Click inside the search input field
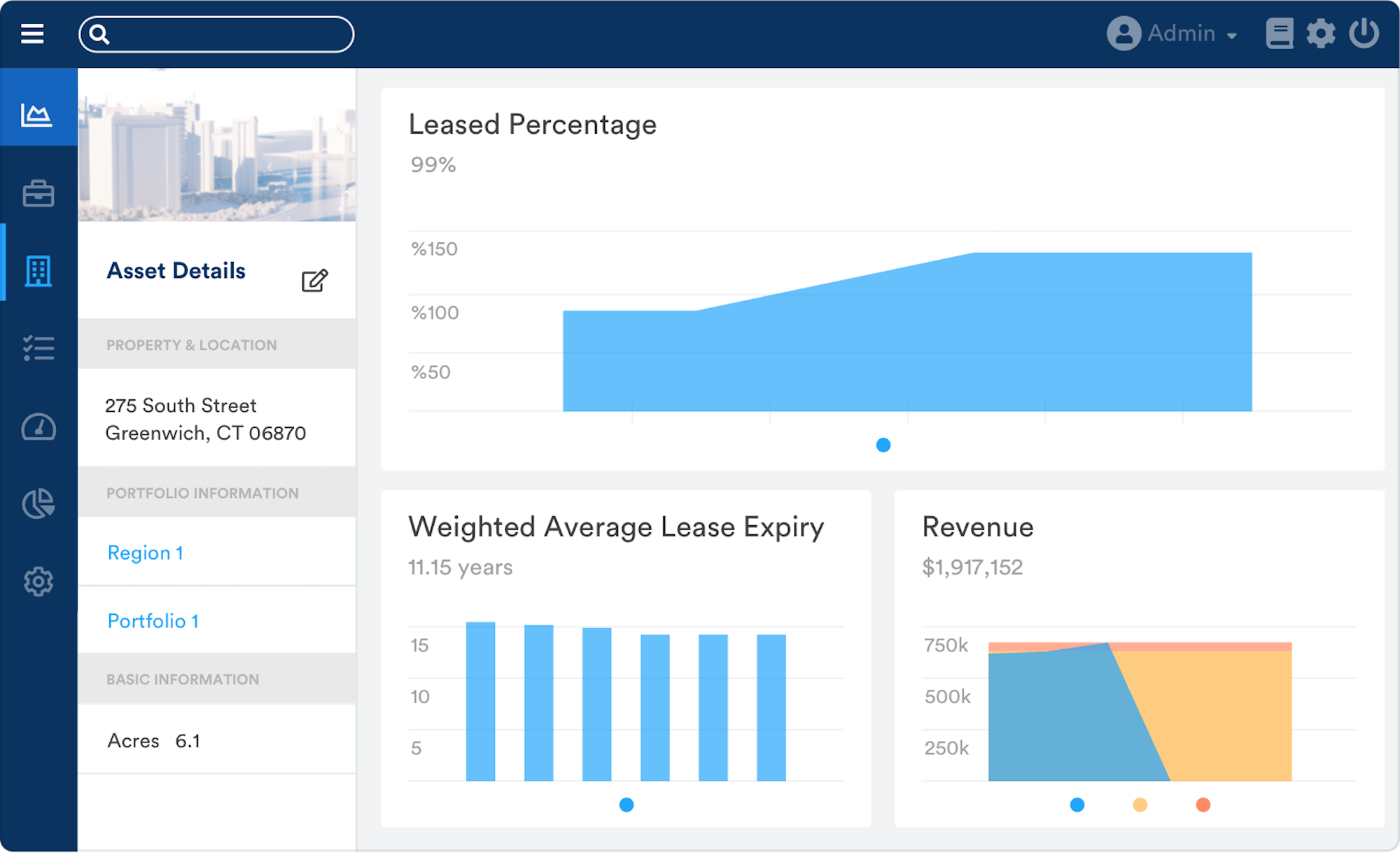 217,34
